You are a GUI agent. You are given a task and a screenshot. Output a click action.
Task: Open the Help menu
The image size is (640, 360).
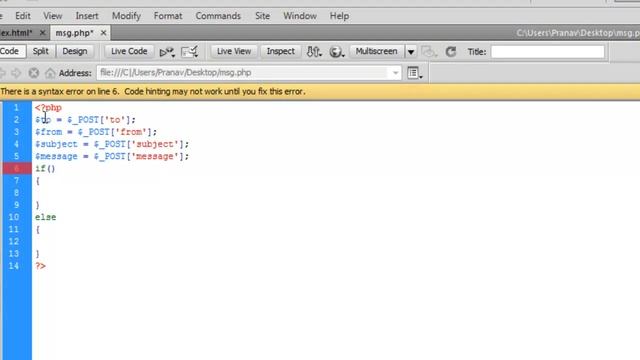pyautogui.click(x=339, y=16)
